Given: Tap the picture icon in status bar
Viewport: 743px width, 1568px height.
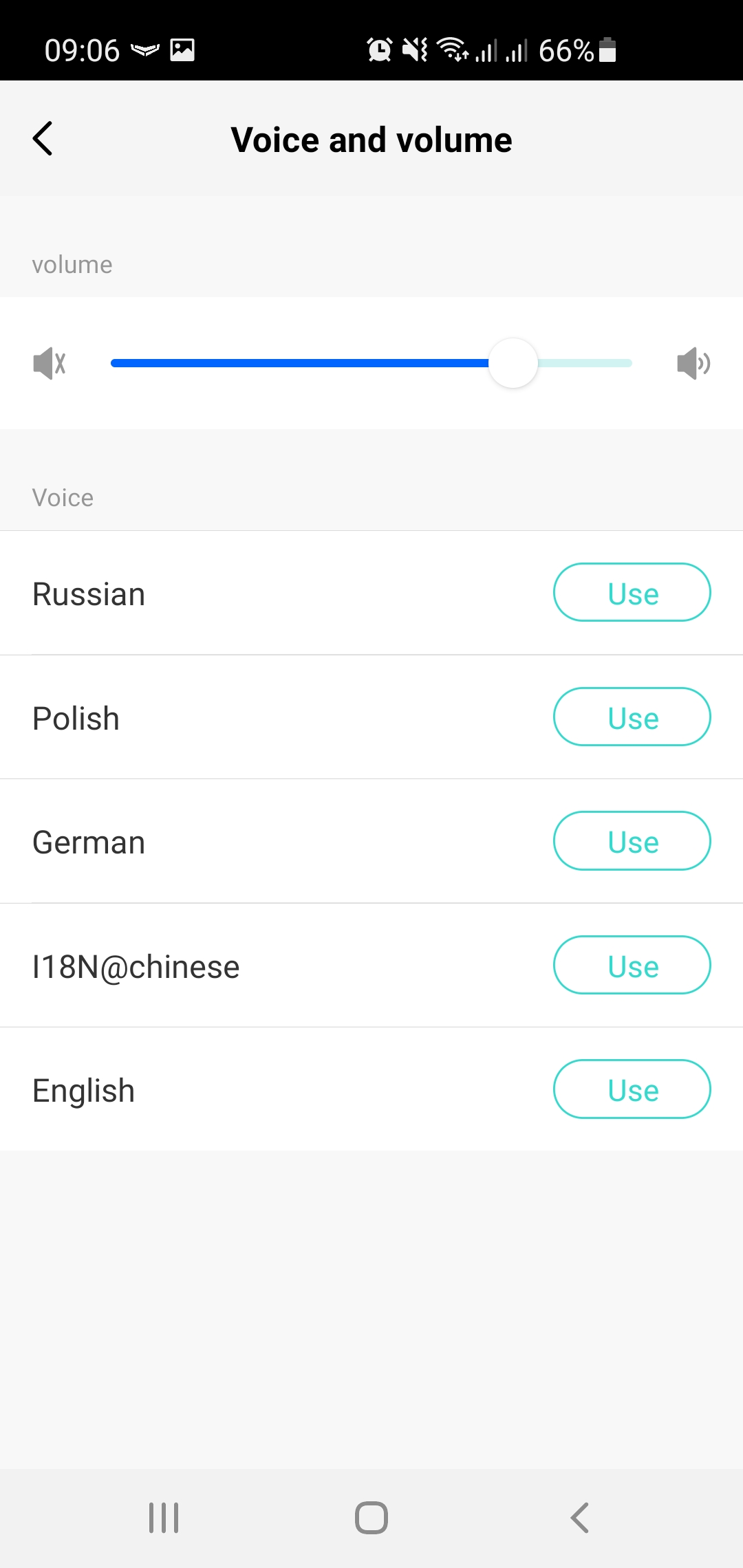Looking at the screenshot, I should 182,50.
